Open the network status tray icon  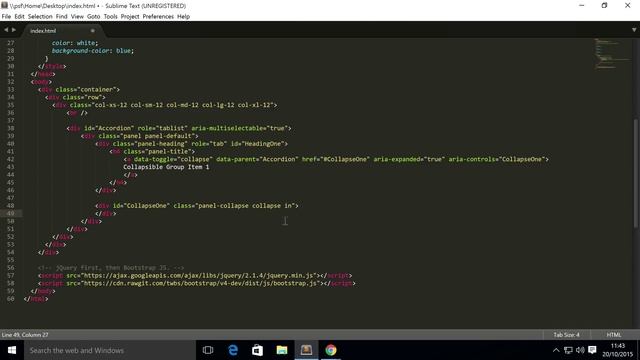(568, 350)
